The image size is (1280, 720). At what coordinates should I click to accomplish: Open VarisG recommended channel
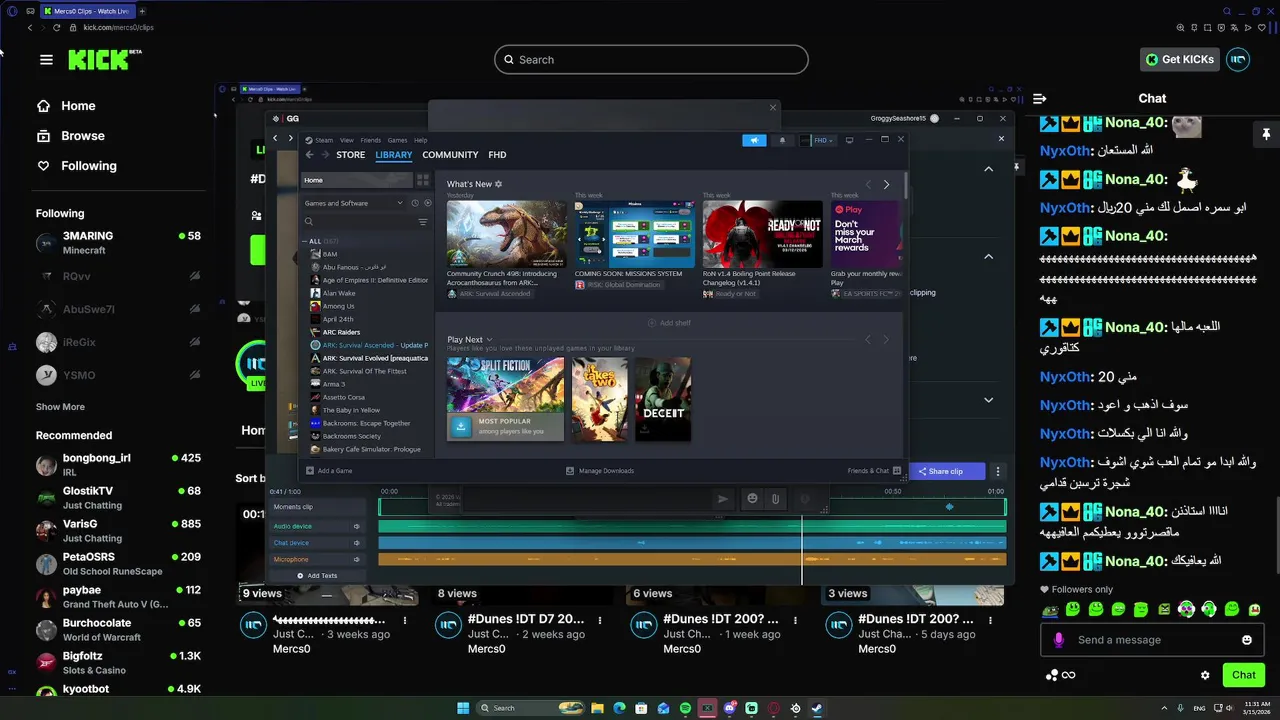coord(118,531)
